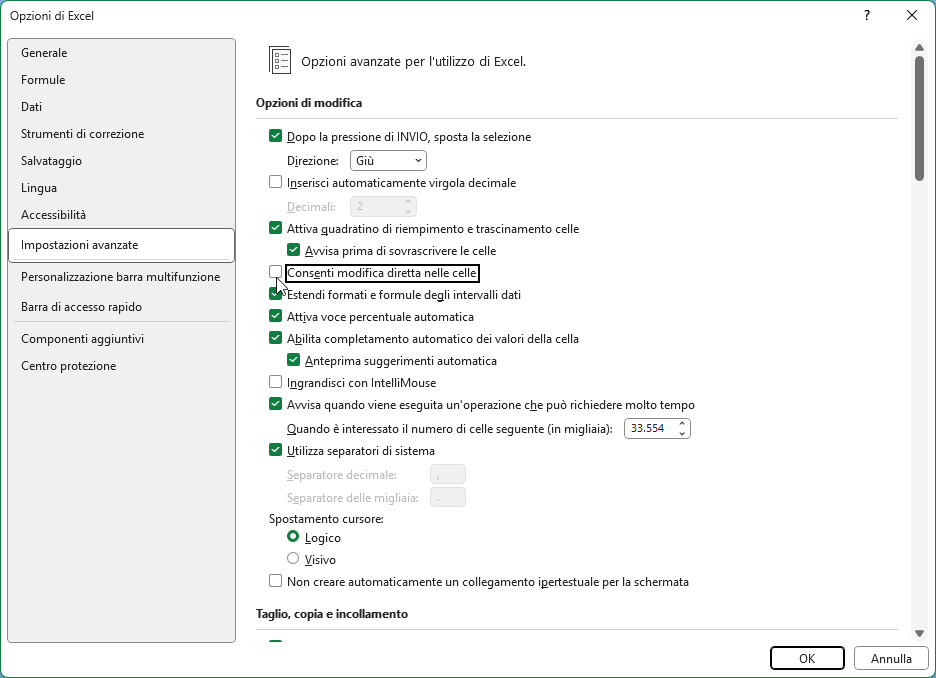Open the Generale category

click(x=122, y=53)
